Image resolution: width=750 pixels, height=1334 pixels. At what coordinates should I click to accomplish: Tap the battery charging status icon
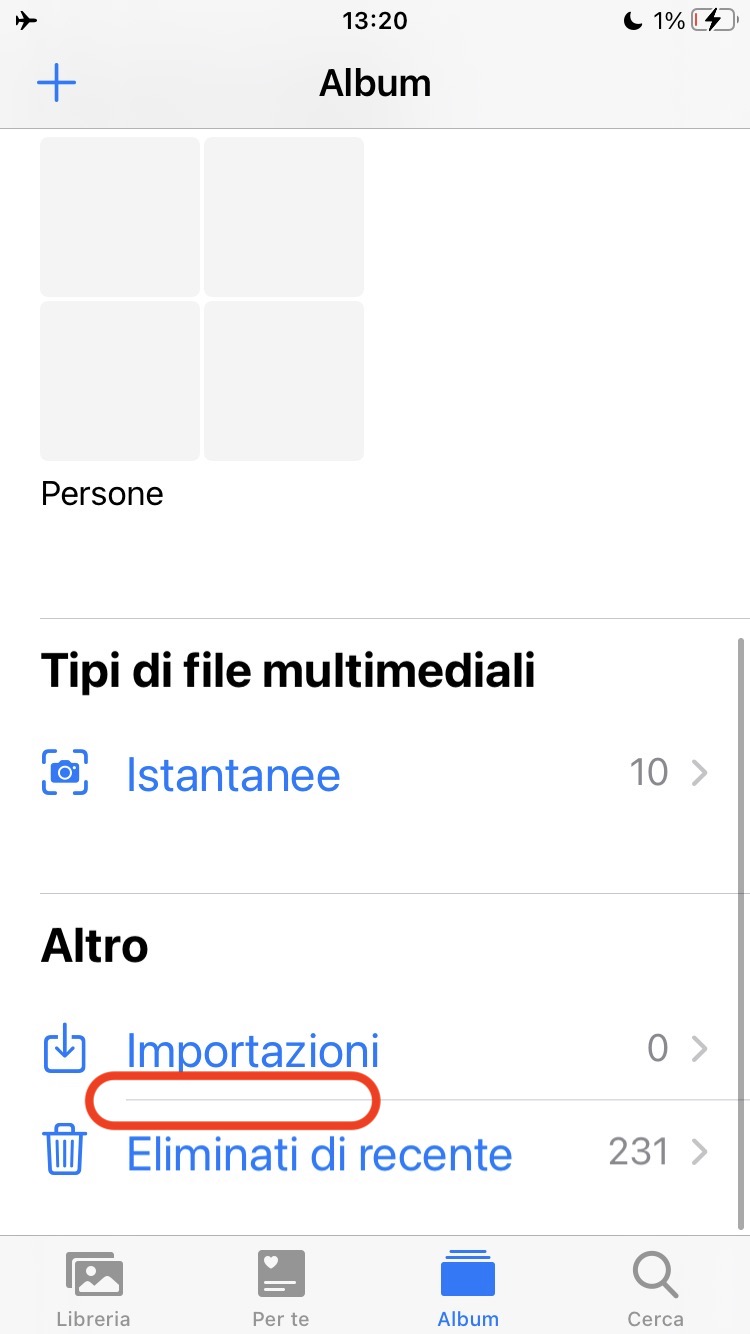pos(713,21)
